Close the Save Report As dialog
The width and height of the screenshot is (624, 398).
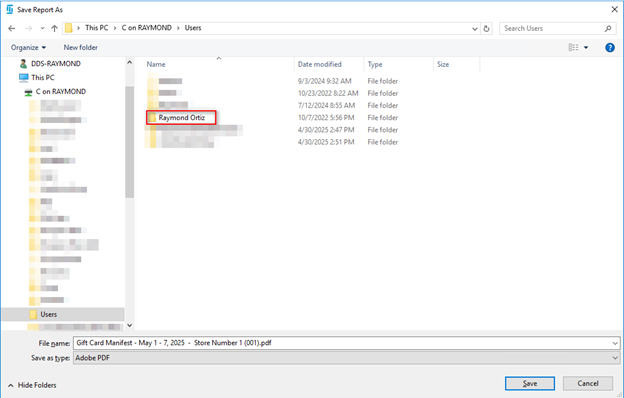pos(614,10)
